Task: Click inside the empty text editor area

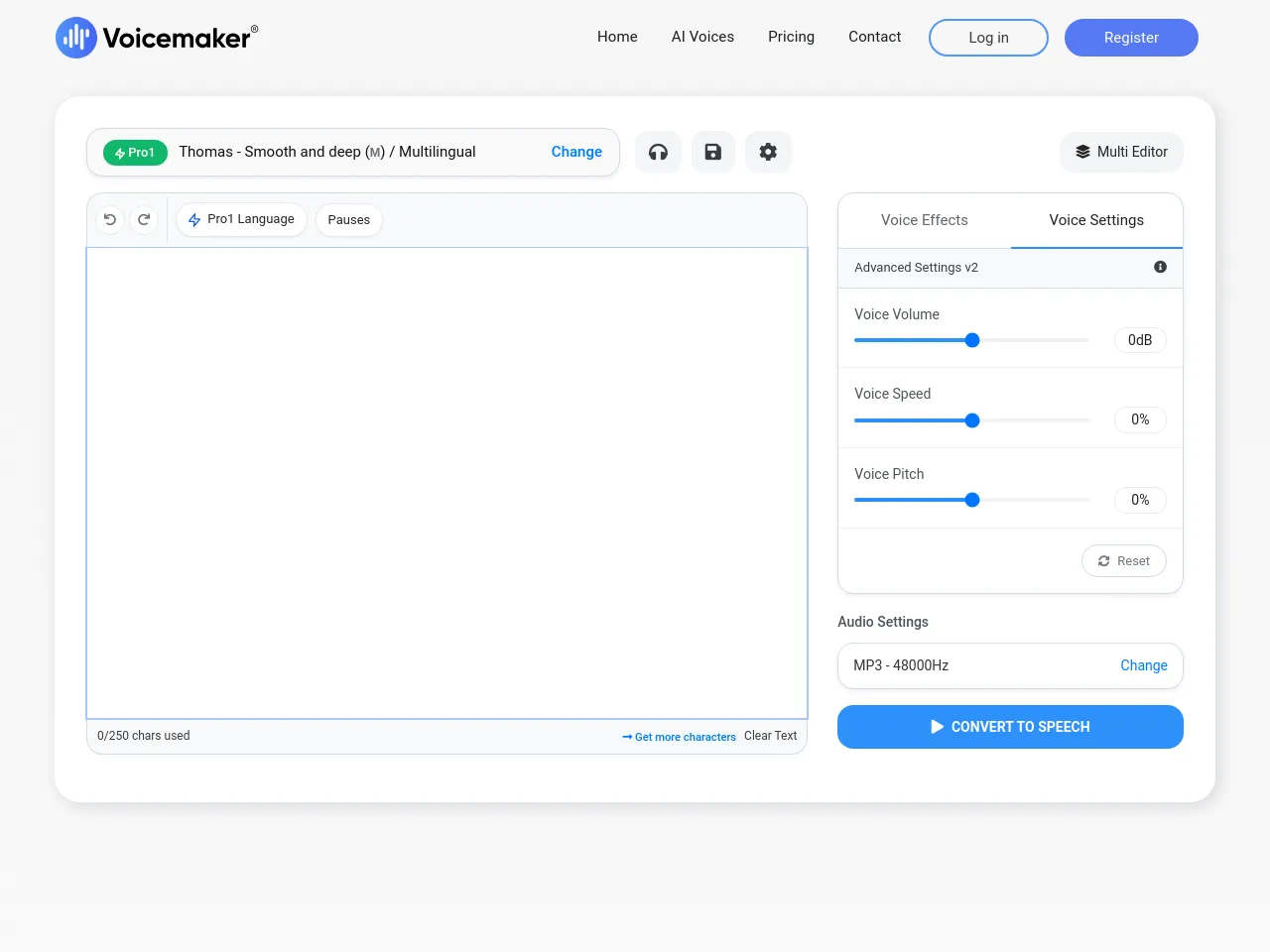Action: 446,482
